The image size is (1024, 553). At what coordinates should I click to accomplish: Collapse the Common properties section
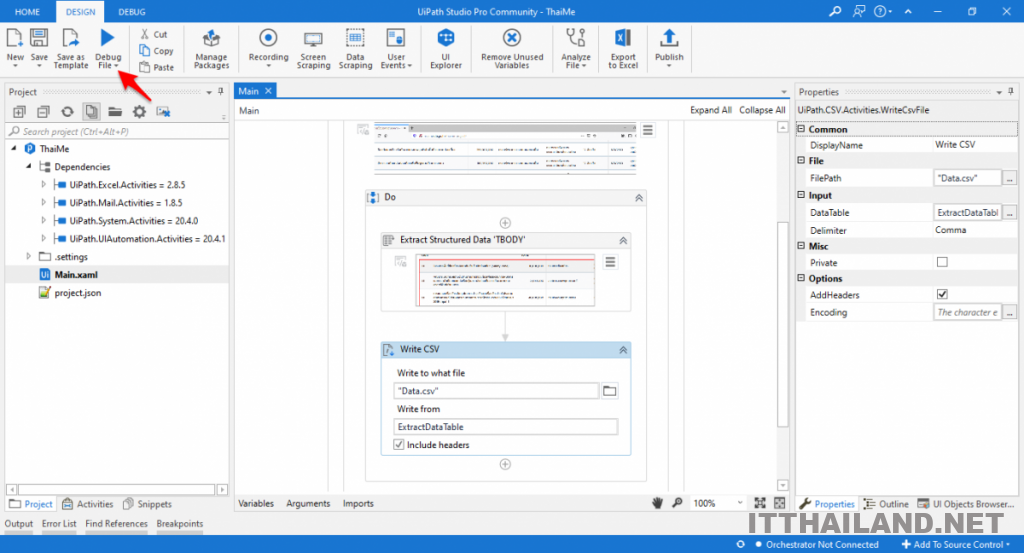801,129
